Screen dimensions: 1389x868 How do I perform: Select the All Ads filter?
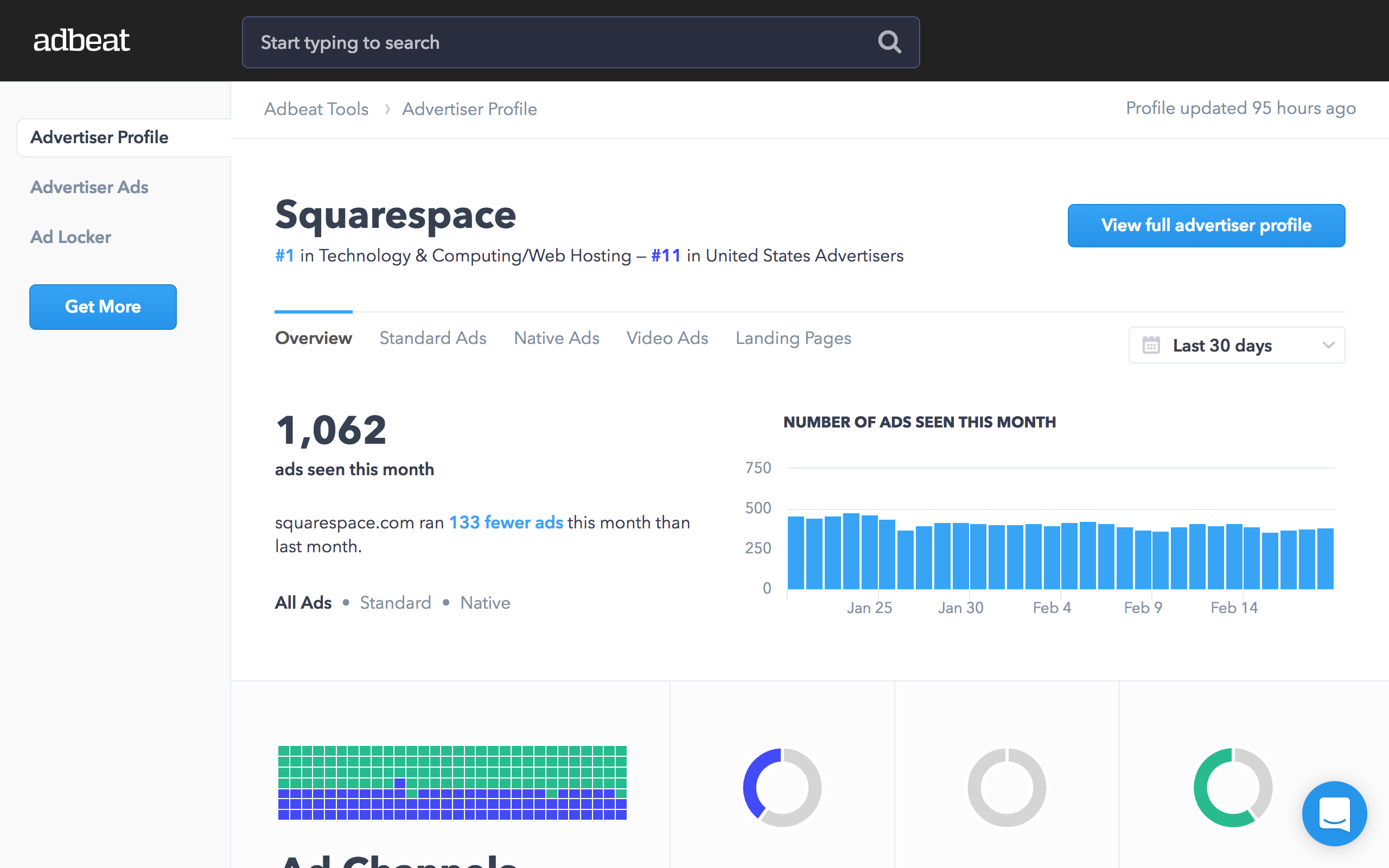(303, 603)
